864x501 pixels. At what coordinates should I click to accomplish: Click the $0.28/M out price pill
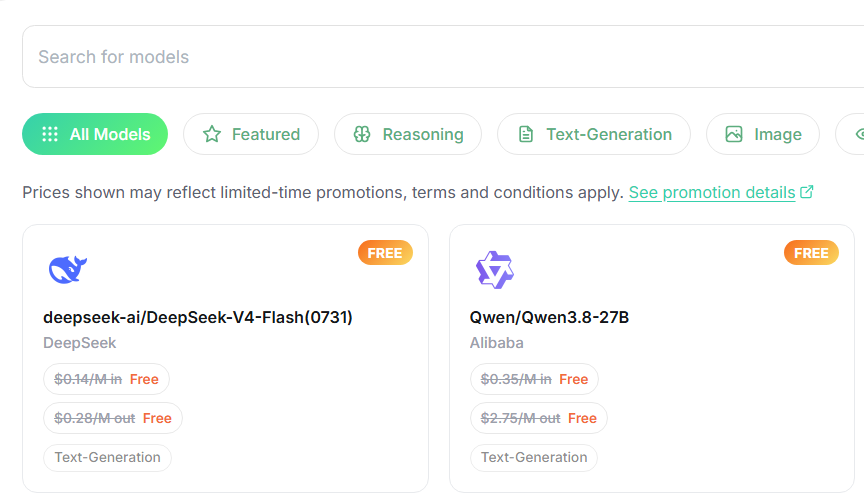113,418
